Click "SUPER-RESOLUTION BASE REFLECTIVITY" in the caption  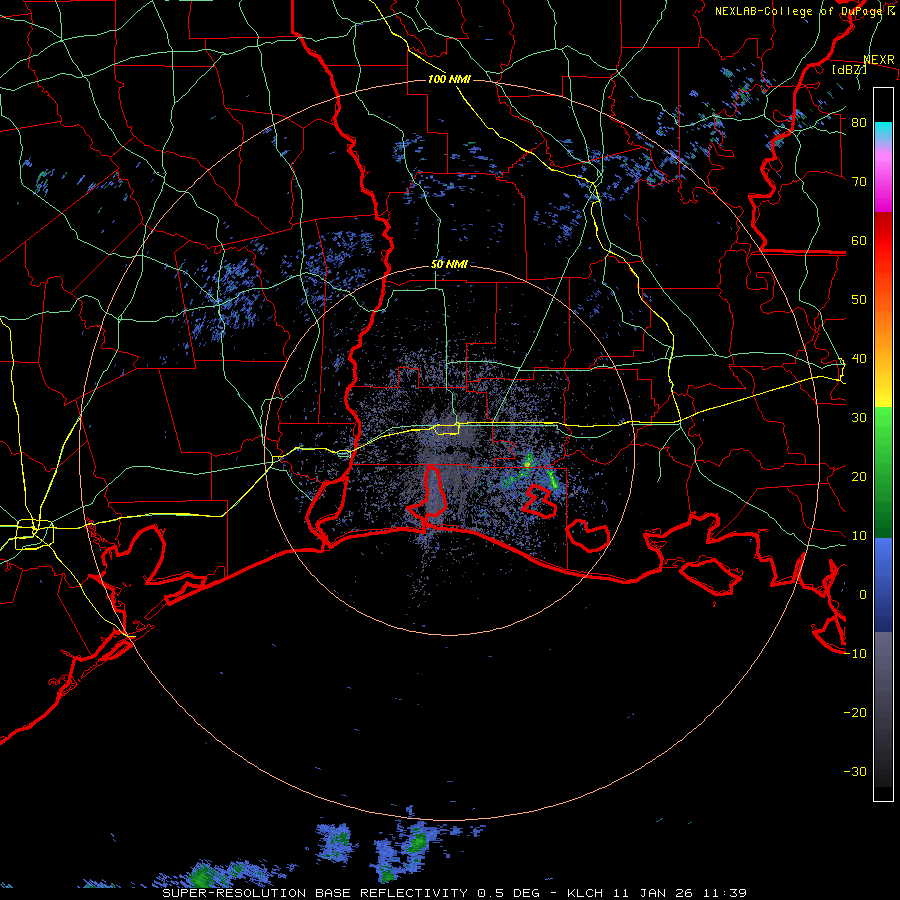[x=315, y=893]
